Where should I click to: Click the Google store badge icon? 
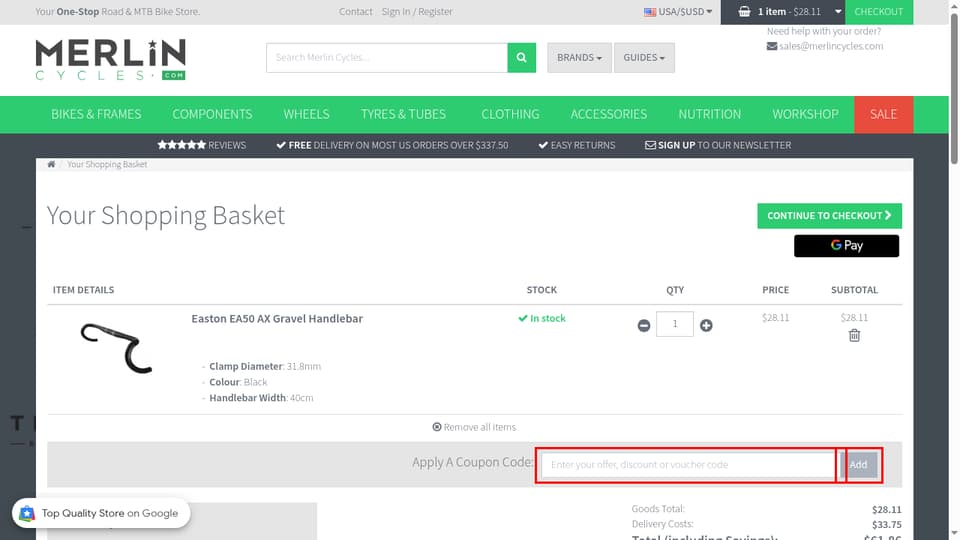click(27, 513)
